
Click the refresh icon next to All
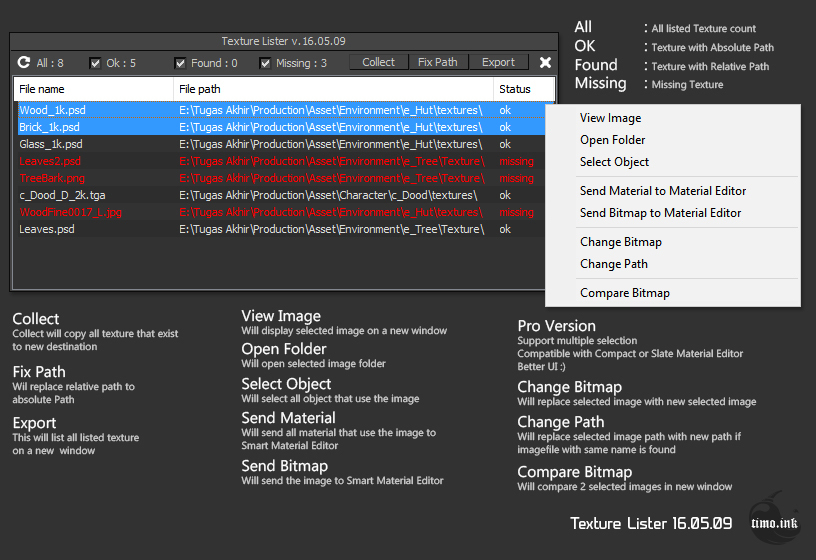point(23,62)
